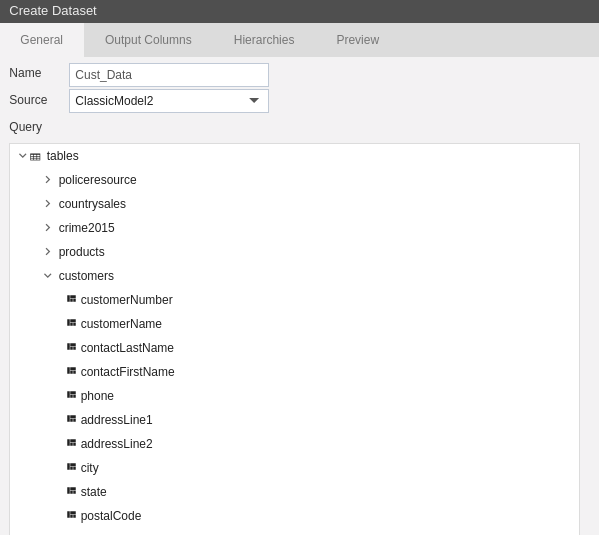Click the column icon beside phone

pyautogui.click(x=71, y=395)
